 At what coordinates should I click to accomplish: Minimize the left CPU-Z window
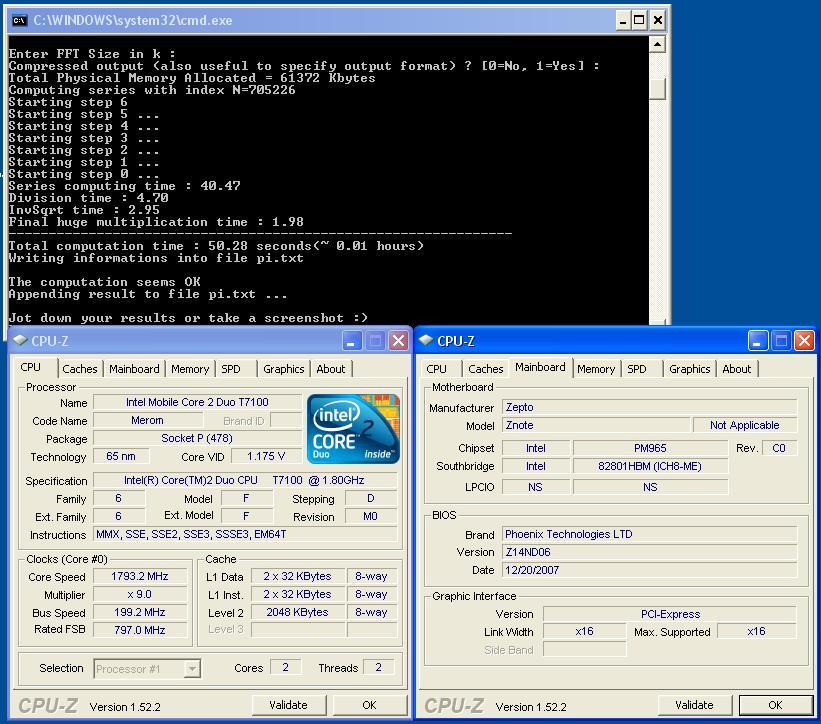point(352,341)
